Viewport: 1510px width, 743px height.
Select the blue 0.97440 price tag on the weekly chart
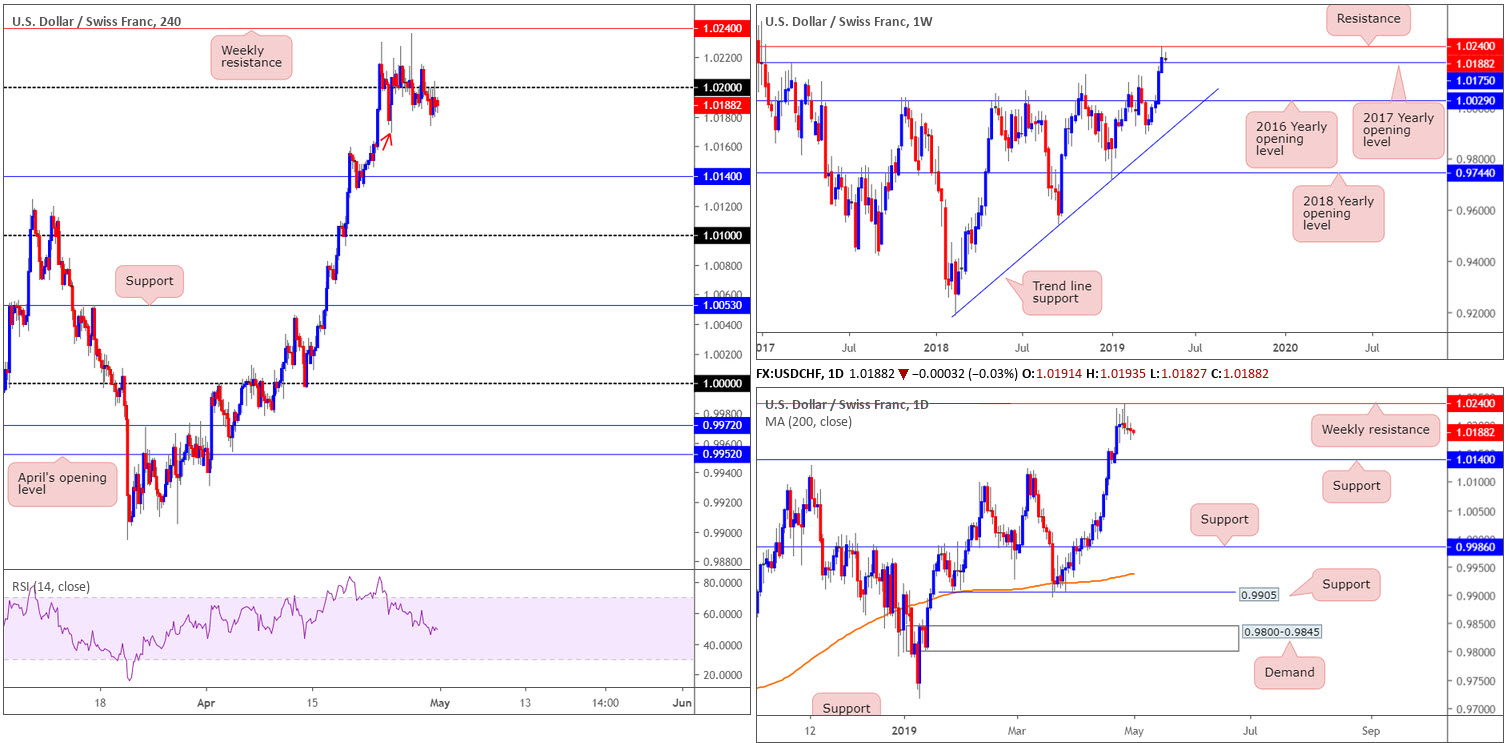click(1477, 173)
